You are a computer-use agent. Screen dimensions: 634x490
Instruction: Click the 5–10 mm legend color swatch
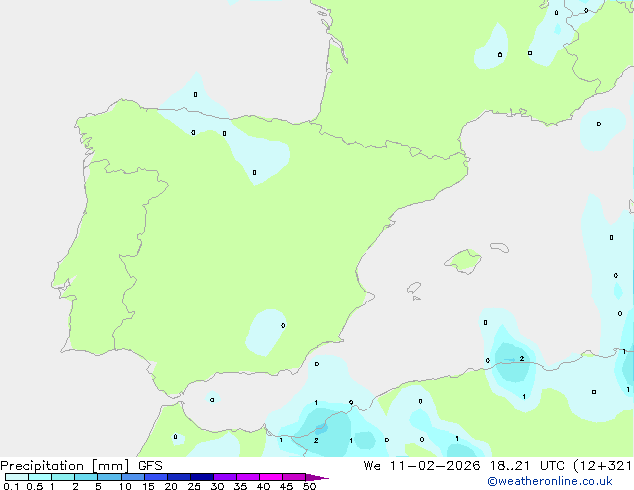click(x=110, y=477)
